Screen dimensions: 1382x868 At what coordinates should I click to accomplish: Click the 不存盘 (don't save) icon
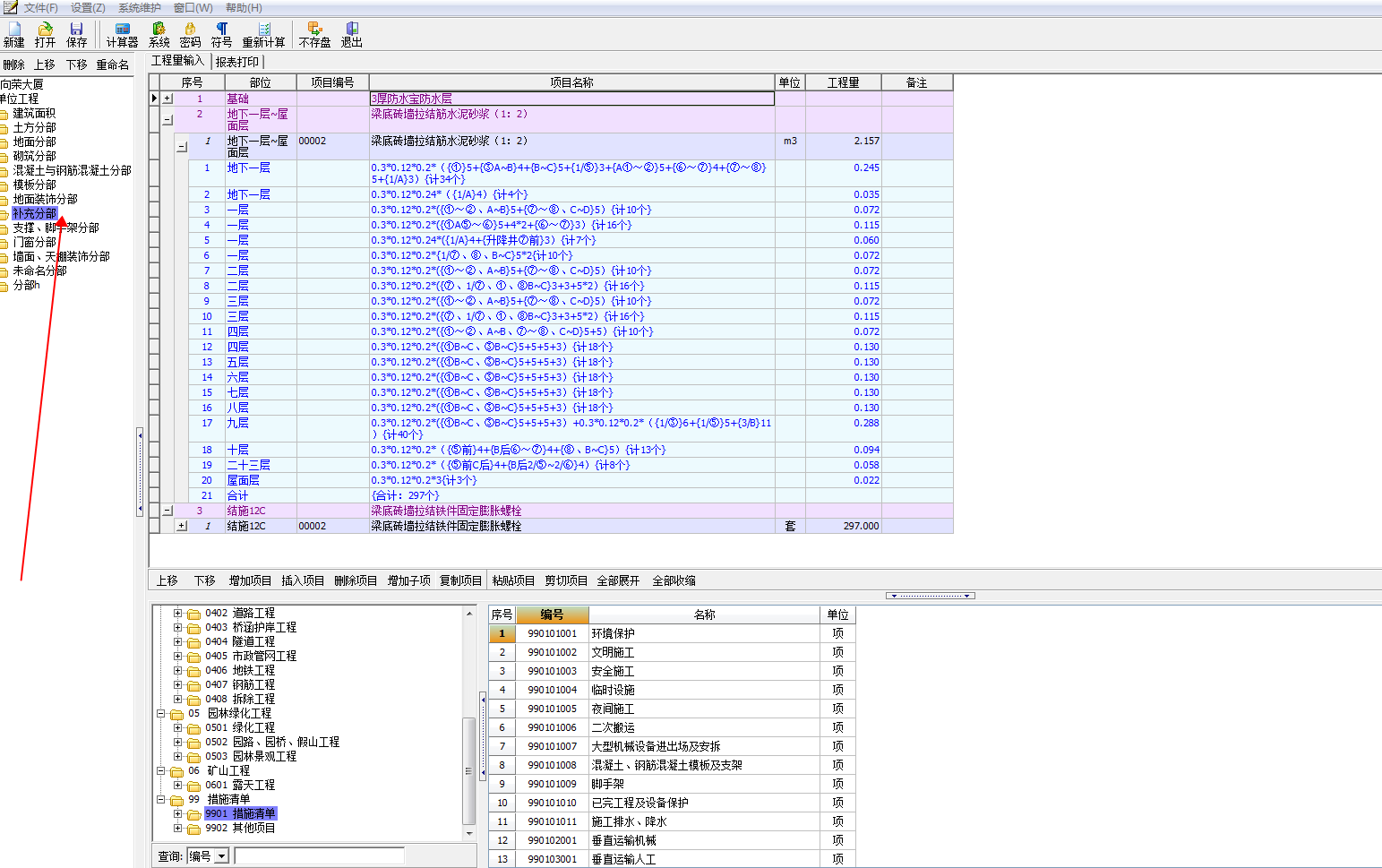point(314,35)
